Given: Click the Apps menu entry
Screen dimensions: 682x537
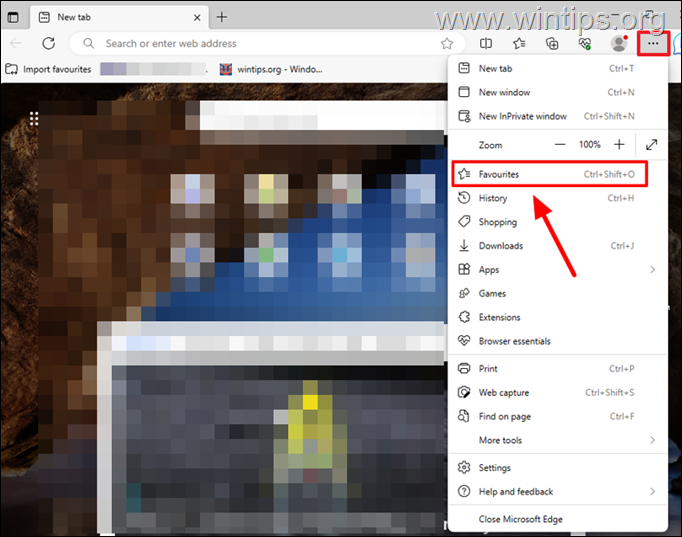Looking at the screenshot, I should [x=558, y=270].
